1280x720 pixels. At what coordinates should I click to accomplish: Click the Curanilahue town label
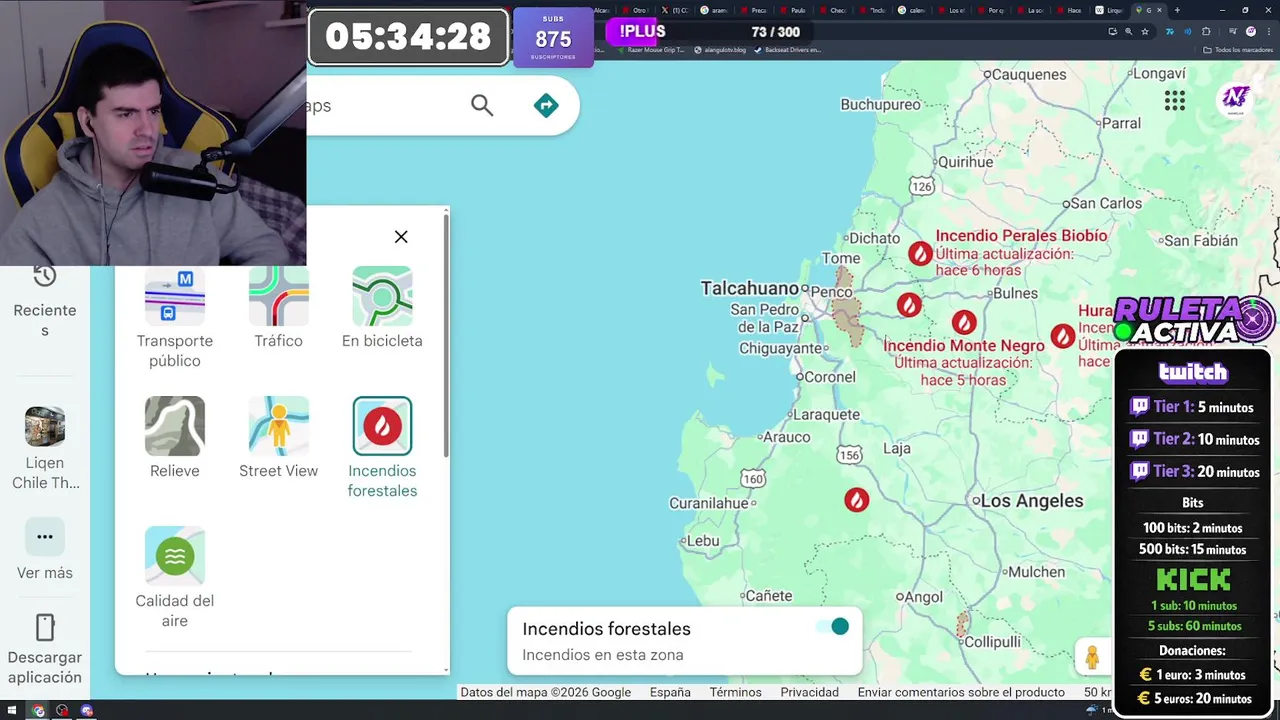click(709, 503)
